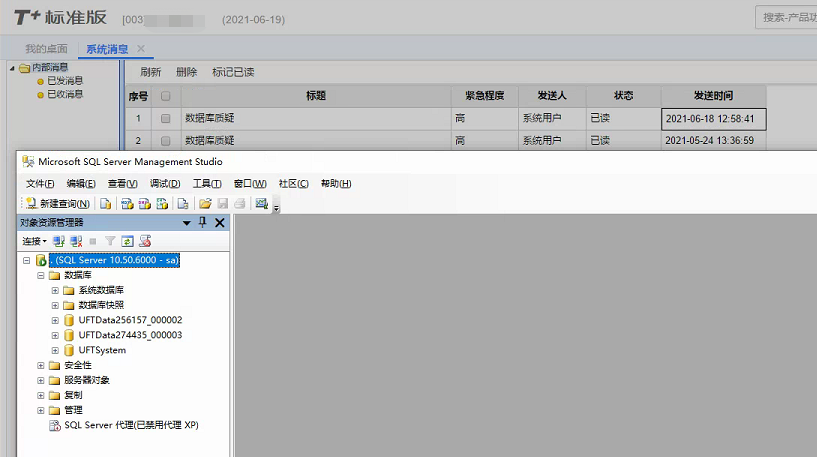817x457 pixels.
Task: Check the box for message row 1
Action: (166, 118)
